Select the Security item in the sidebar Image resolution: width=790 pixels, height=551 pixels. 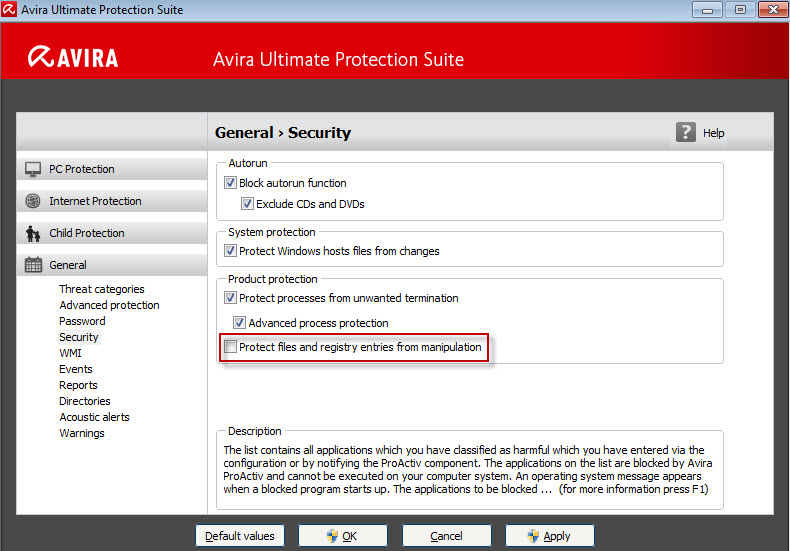click(79, 337)
